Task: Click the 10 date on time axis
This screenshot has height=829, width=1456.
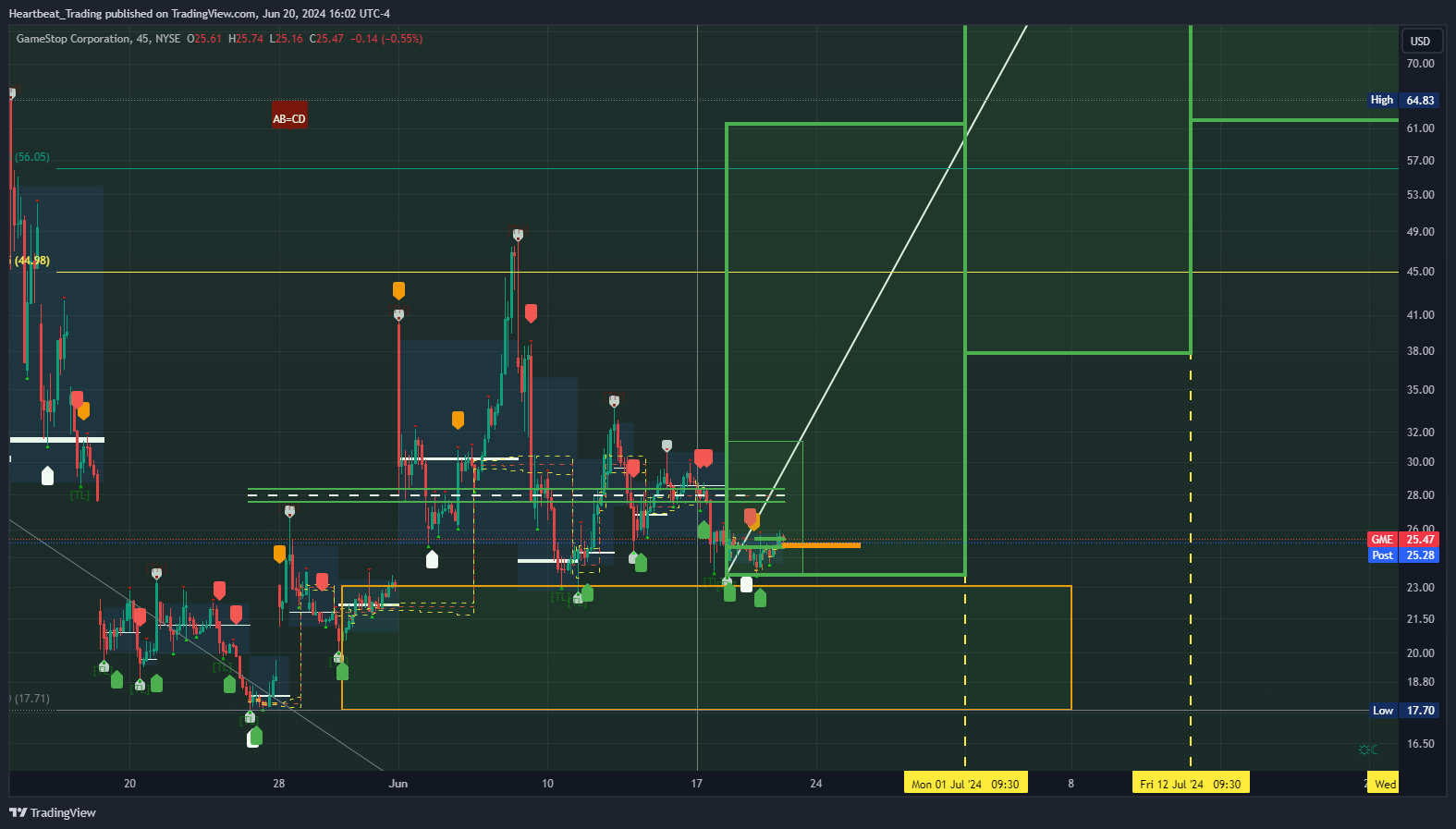Action: [x=547, y=784]
